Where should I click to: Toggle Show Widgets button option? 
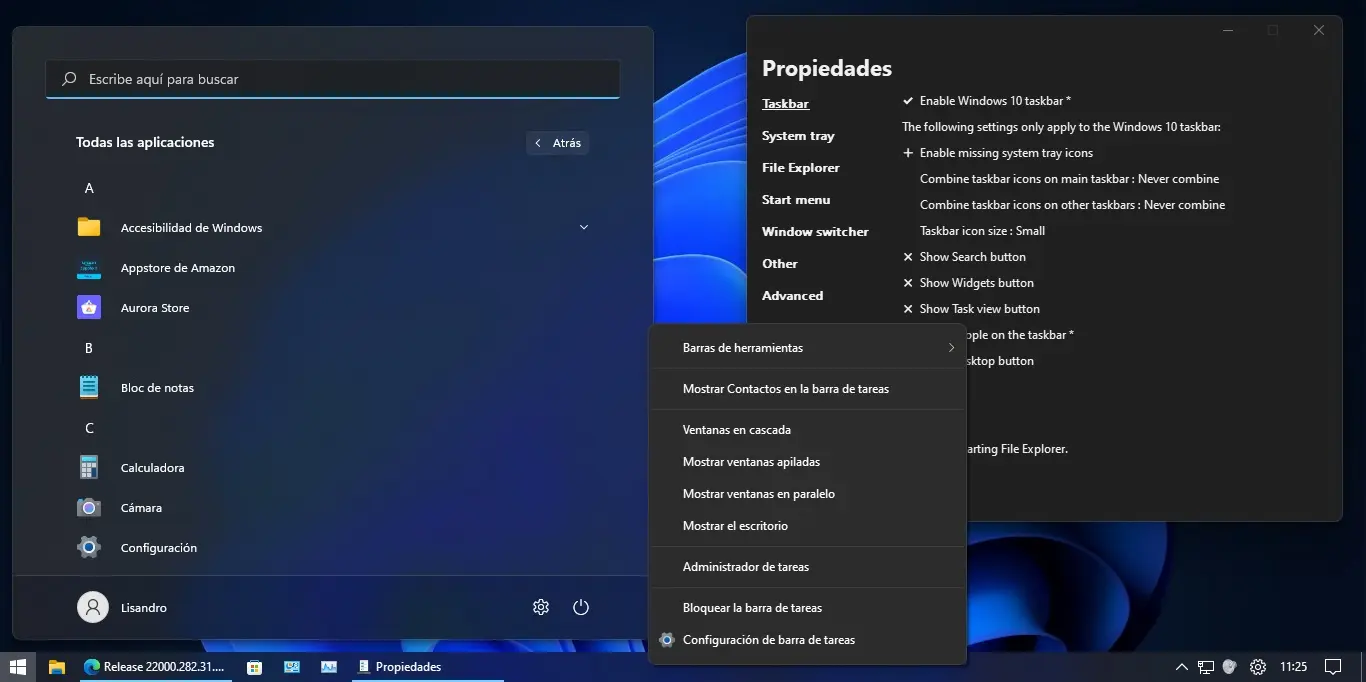(x=968, y=283)
